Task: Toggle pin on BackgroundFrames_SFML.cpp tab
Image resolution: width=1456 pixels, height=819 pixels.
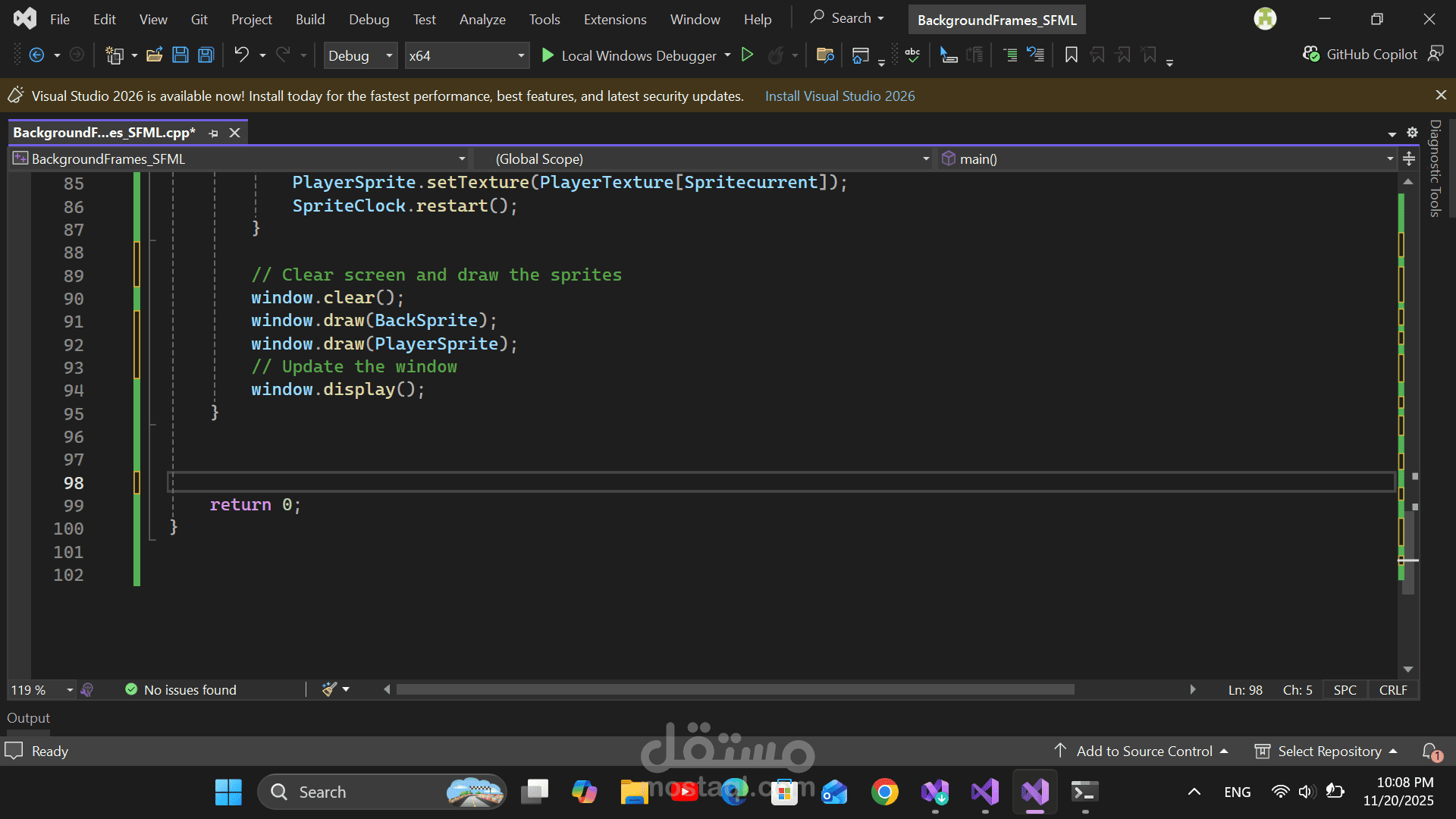Action: pyautogui.click(x=214, y=133)
